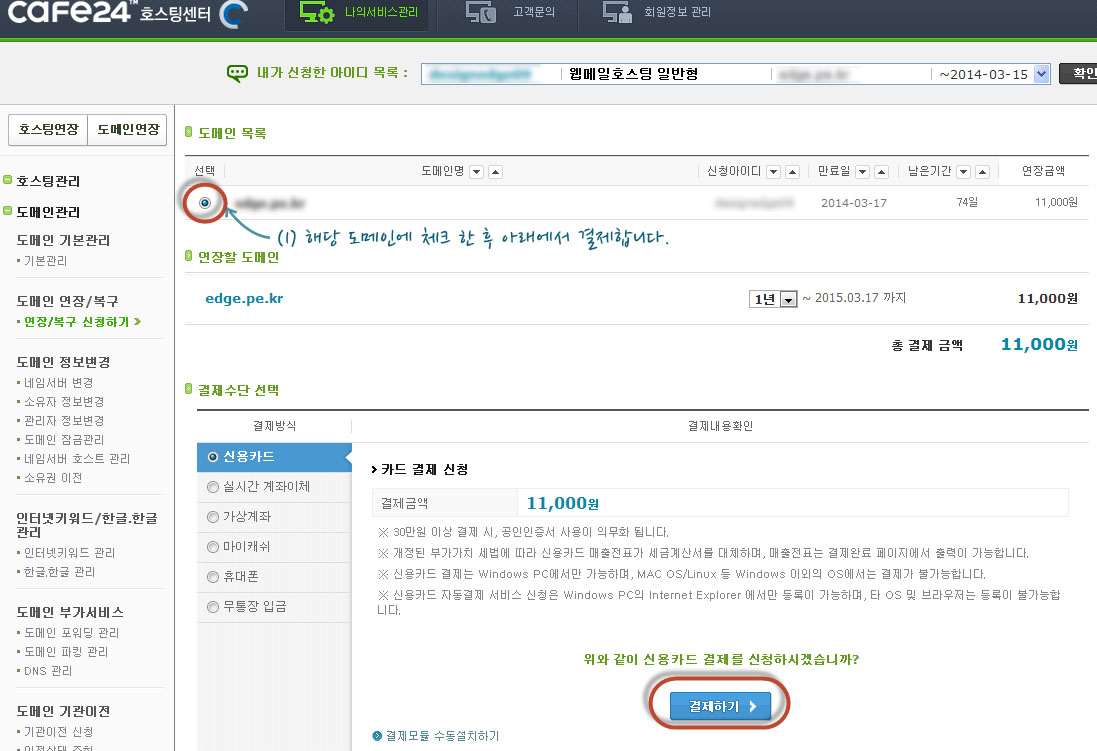Sort 도메인명 column descending arrow
The height and width of the screenshot is (751, 1097).
pyautogui.click(x=476, y=172)
